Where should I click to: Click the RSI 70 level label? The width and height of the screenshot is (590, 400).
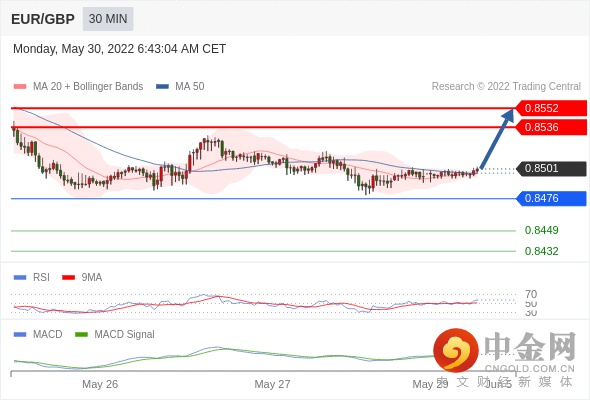[x=531, y=294]
